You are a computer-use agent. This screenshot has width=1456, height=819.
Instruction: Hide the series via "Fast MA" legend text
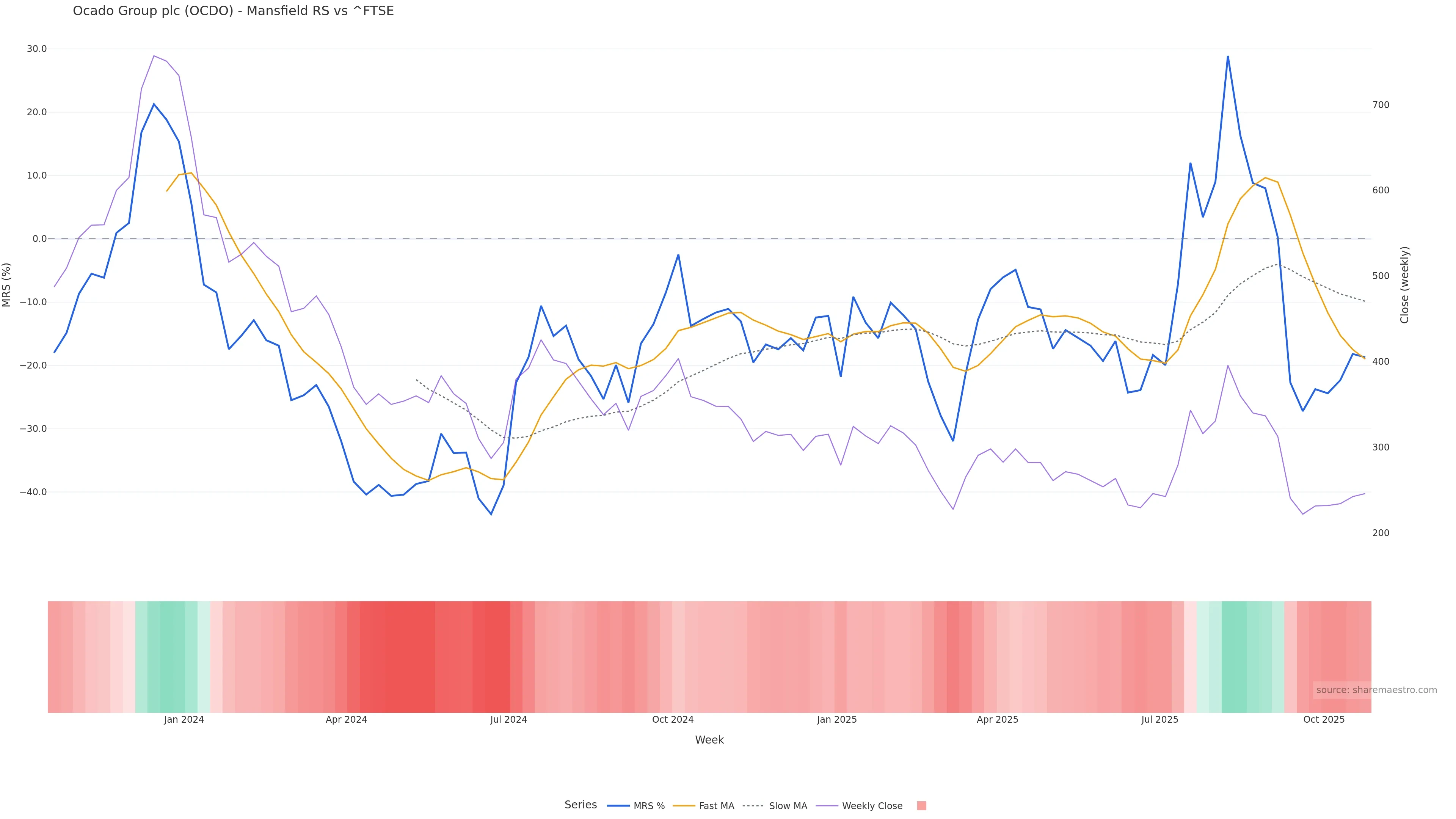pyautogui.click(x=716, y=806)
